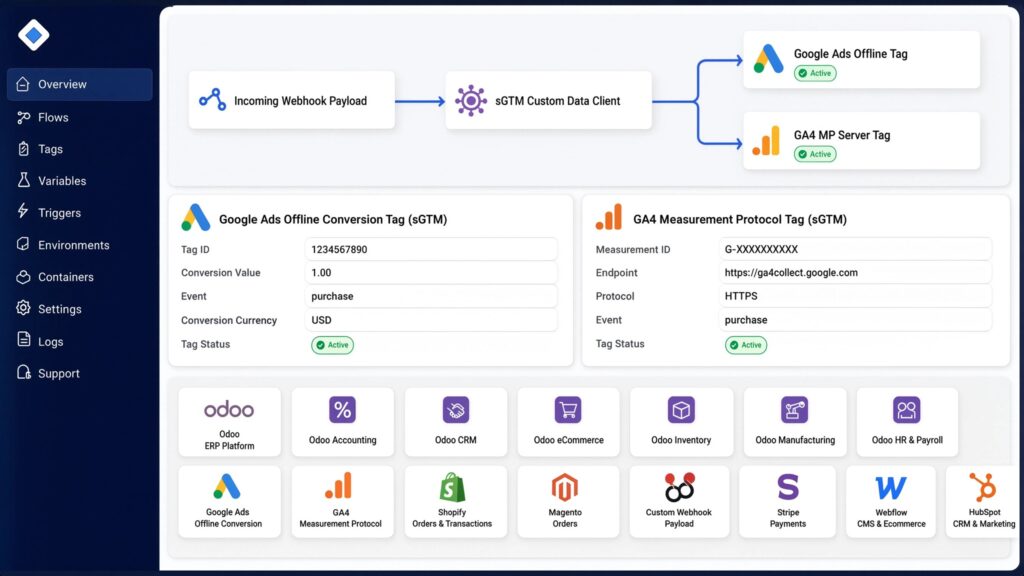Click the GA4 MP Server Tag icon

click(767, 140)
